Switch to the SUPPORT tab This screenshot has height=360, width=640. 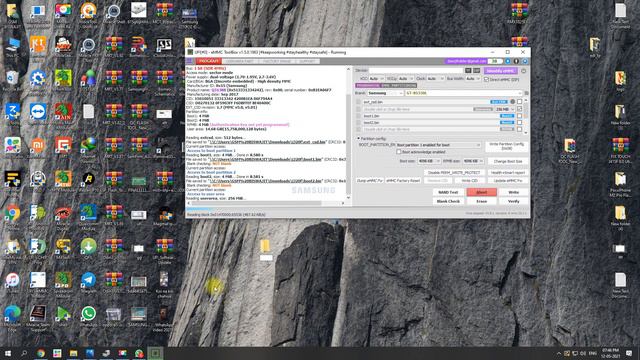click(307, 61)
